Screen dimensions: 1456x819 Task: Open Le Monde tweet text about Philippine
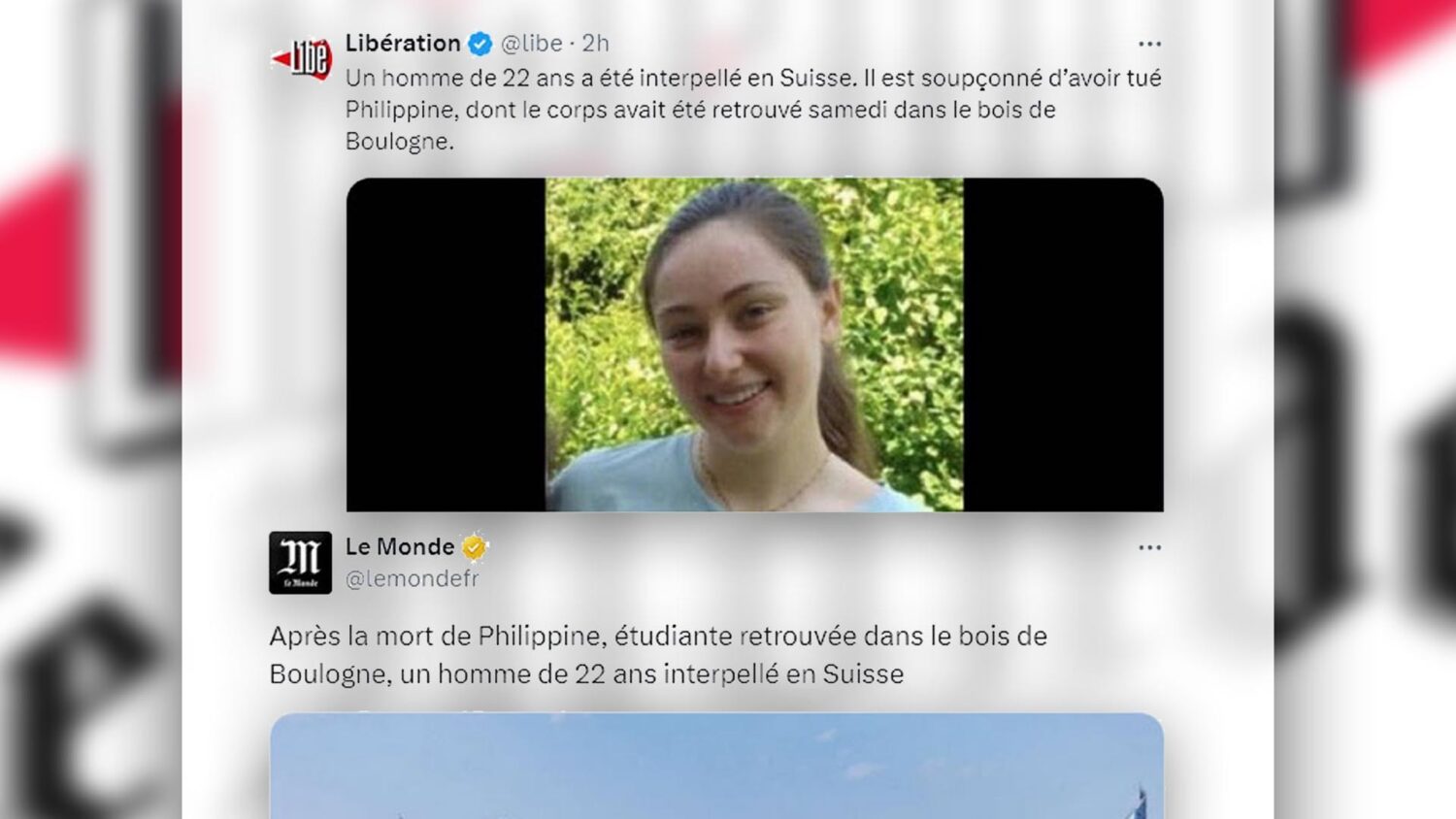coord(658,655)
